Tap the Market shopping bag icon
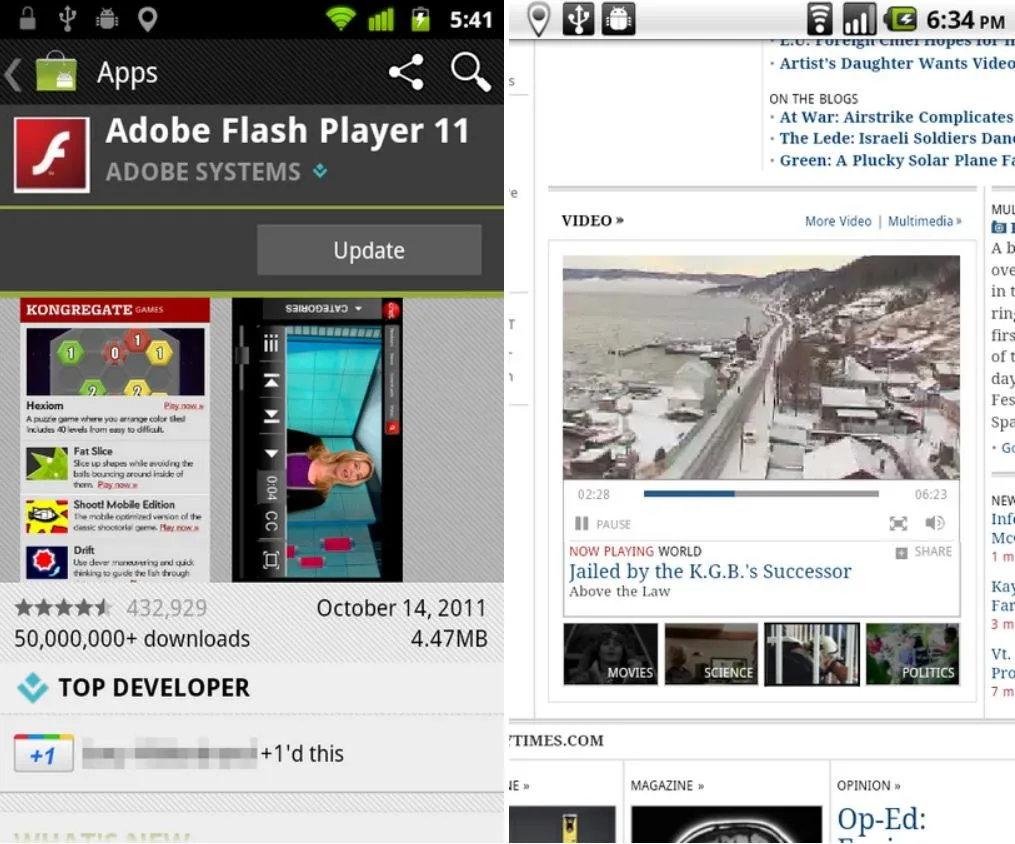The image size is (1015, 844). (x=56, y=73)
